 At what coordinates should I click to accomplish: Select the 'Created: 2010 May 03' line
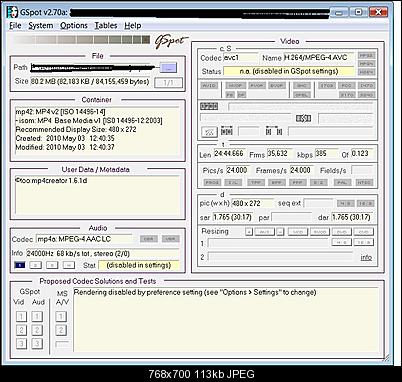(65, 138)
